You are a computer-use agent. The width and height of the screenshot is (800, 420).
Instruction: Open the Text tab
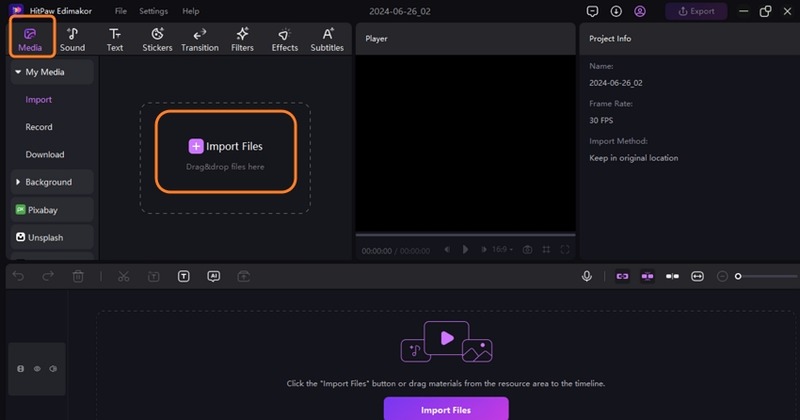pyautogui.click(x=115, y=39)
